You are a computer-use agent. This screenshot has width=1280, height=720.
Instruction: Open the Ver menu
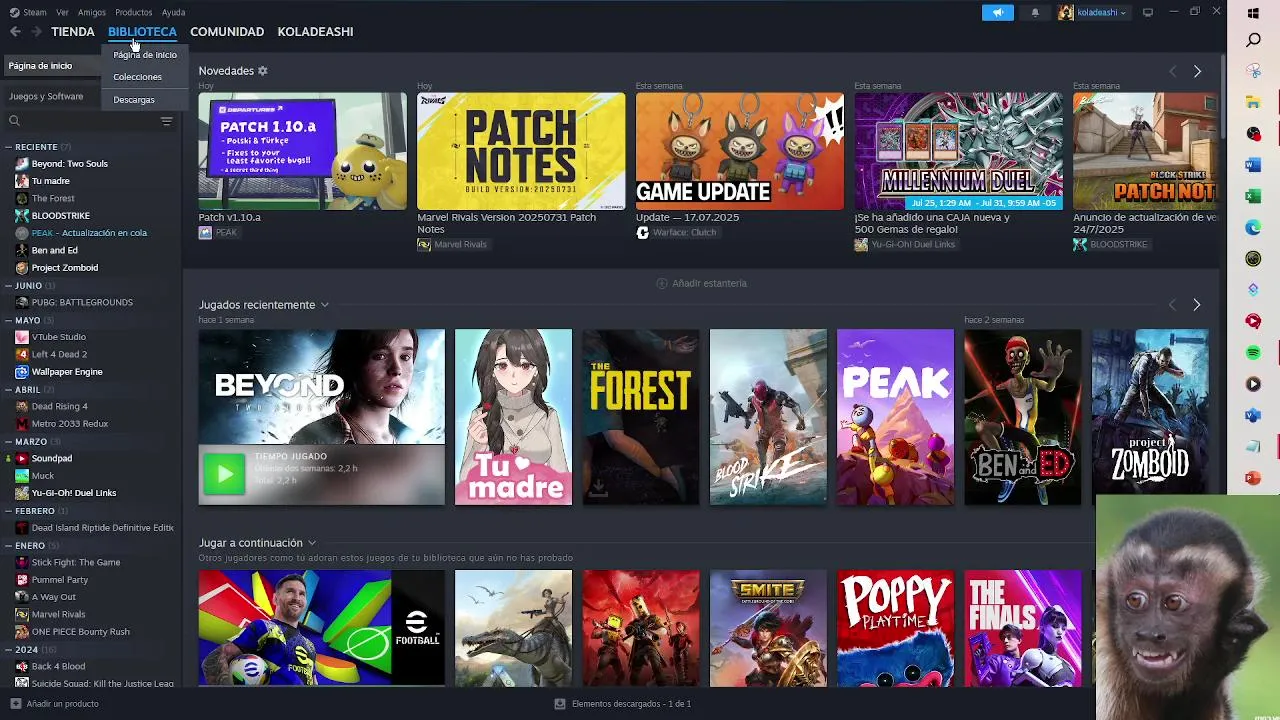(62, 12)
